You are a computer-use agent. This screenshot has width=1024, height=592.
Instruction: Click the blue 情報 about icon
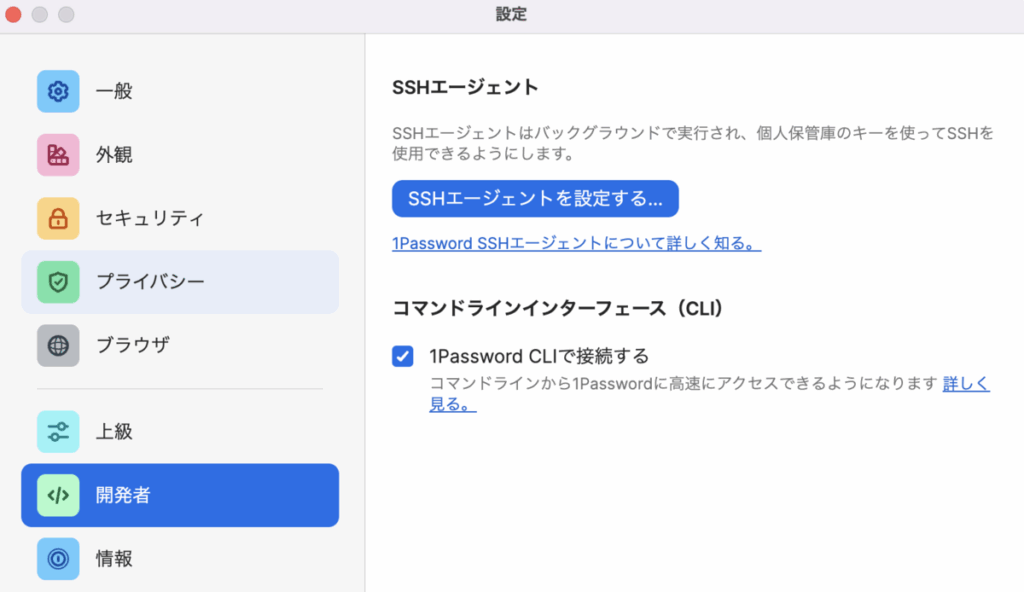click(58, 559)
